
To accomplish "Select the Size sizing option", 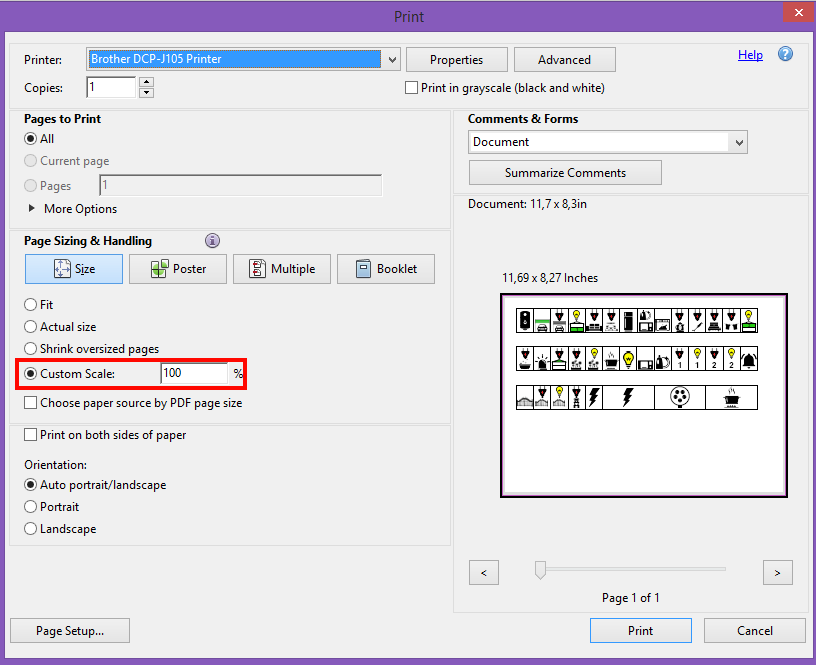I will [74, 269].
